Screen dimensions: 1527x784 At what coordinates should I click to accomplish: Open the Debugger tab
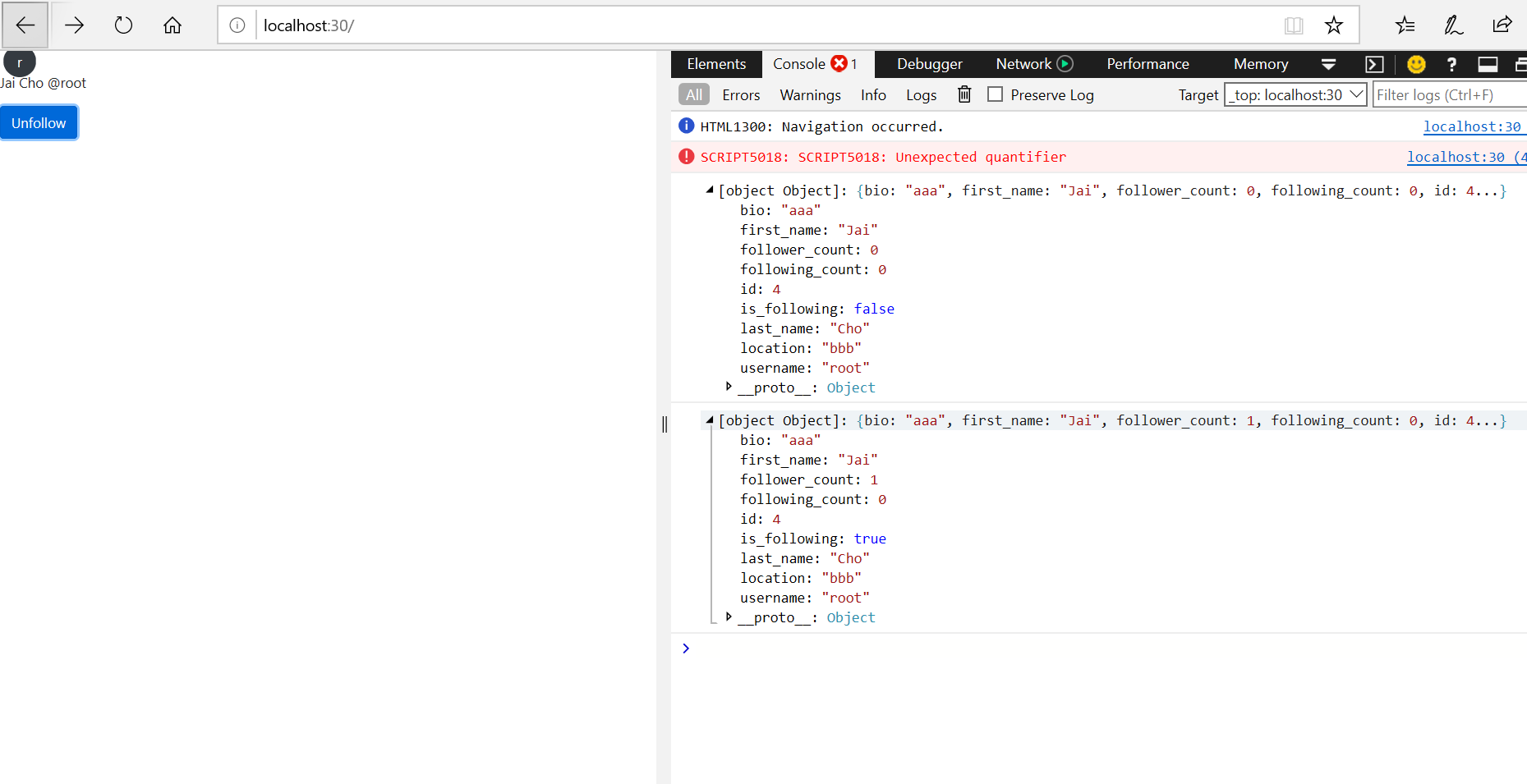click(929, 64)
